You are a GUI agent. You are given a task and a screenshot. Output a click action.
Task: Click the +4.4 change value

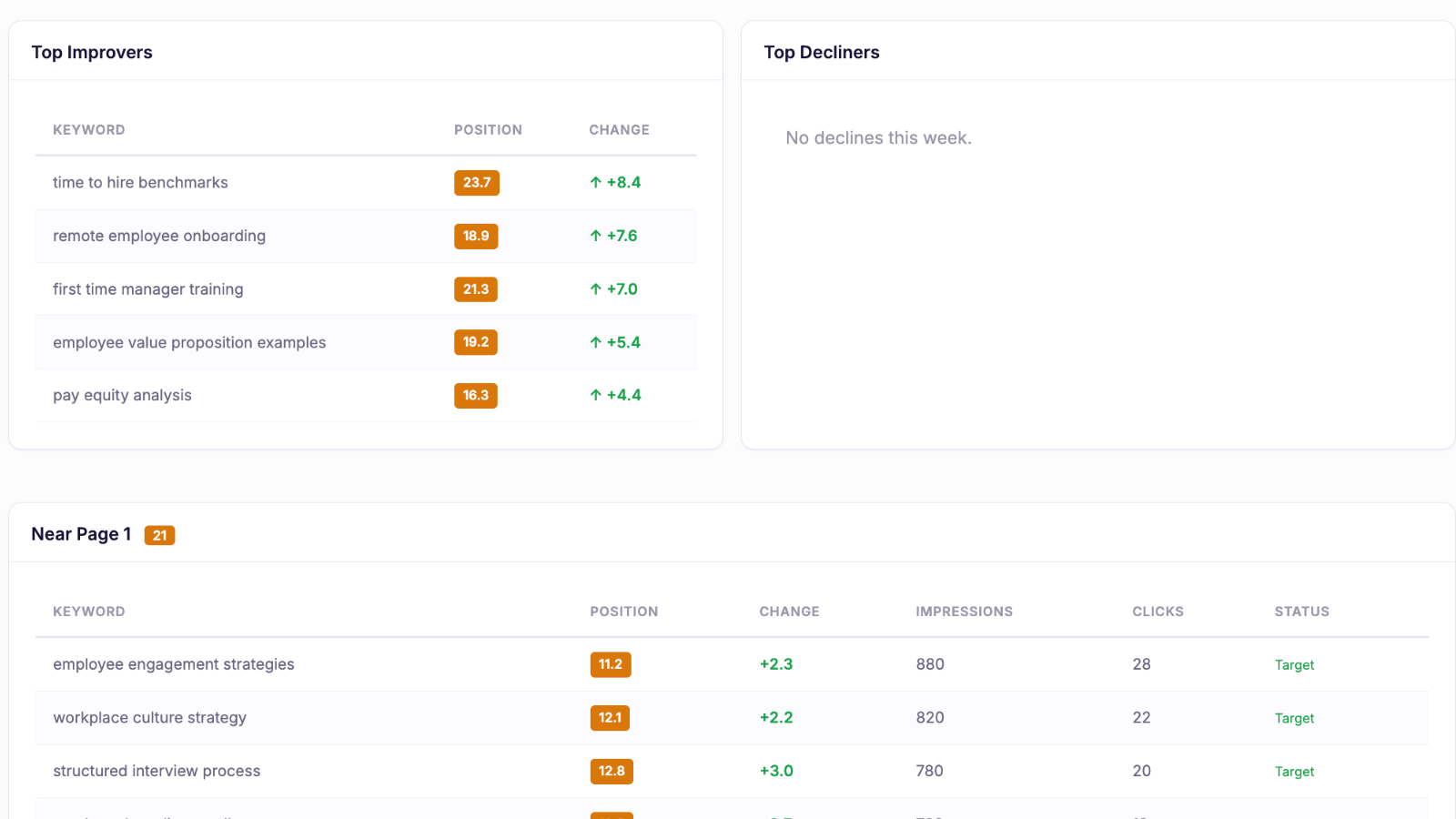(x=624, y=395)
